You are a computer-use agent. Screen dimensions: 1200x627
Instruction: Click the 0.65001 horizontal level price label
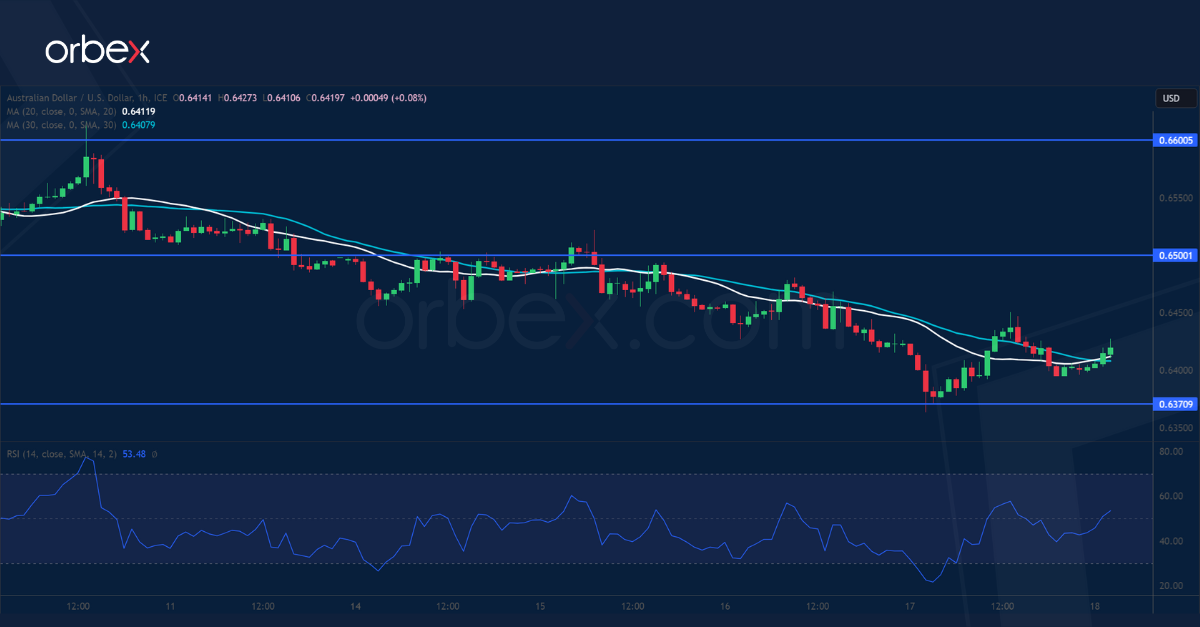click(1176, 257)
